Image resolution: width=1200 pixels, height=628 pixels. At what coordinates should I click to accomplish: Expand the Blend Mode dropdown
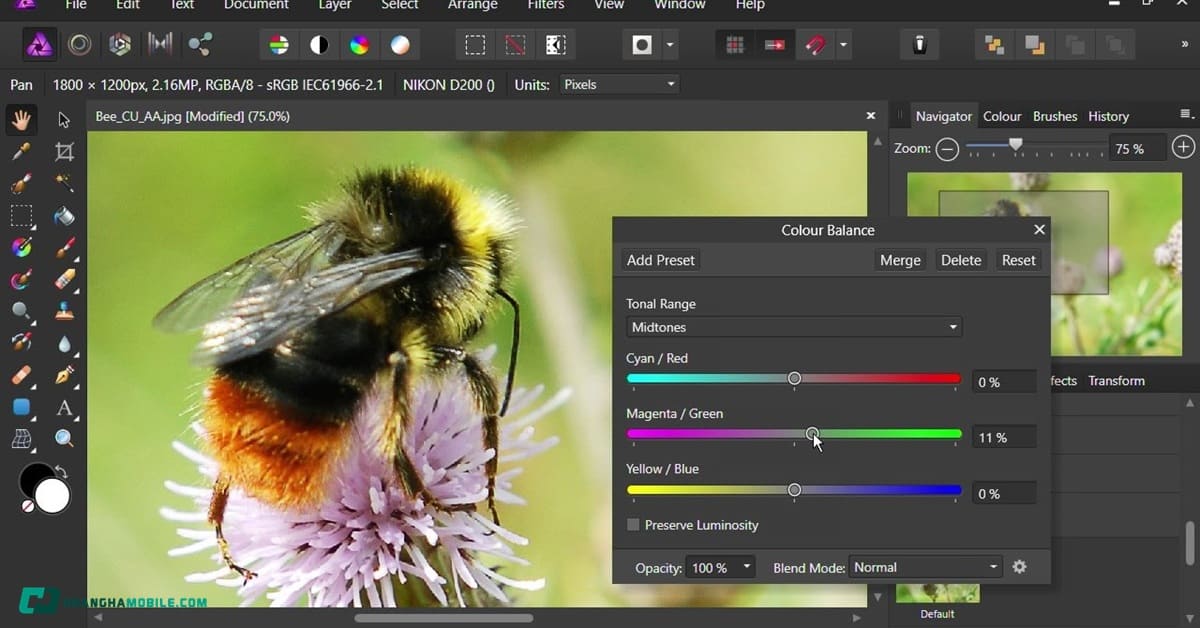click(924, 567)
